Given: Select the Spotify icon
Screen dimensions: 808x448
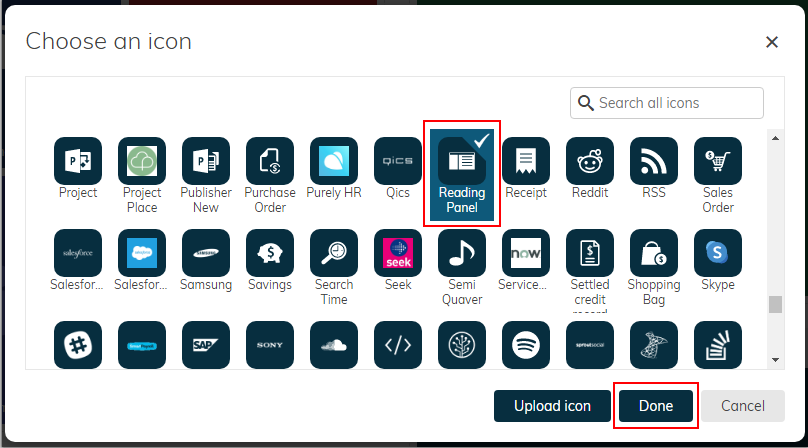Looking at the screenshot, I should [526, 345].
